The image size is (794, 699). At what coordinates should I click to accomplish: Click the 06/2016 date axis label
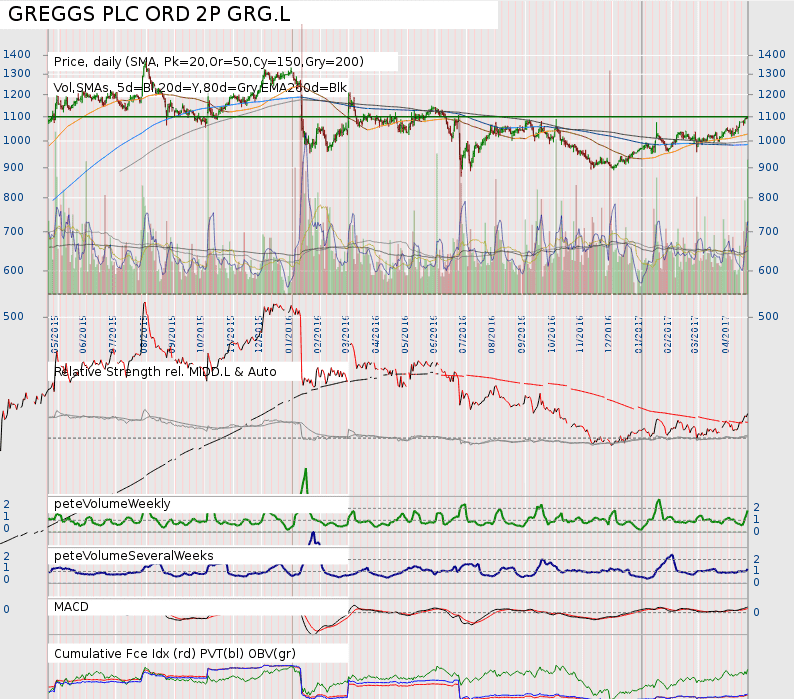[433, 334]
